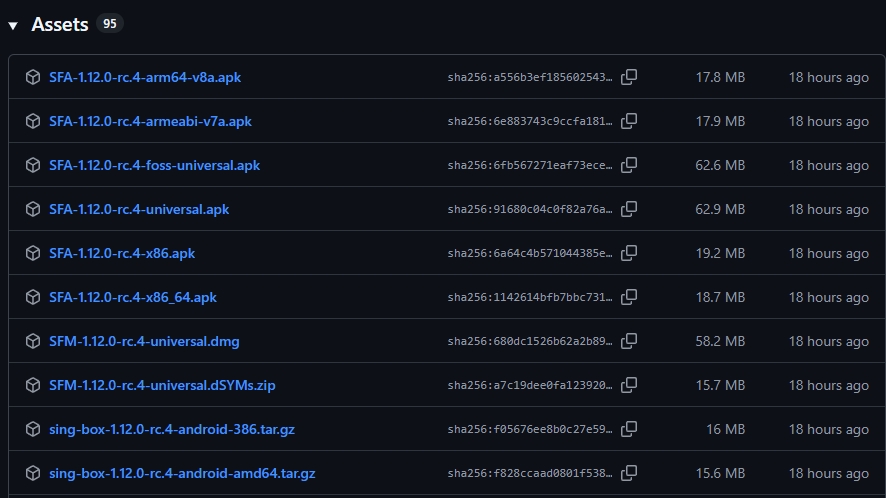Download sing-box-1.12.0-rc.4-android-amd64.tar.gz
The height and width of the screenshot is (498, 886).
182,473
